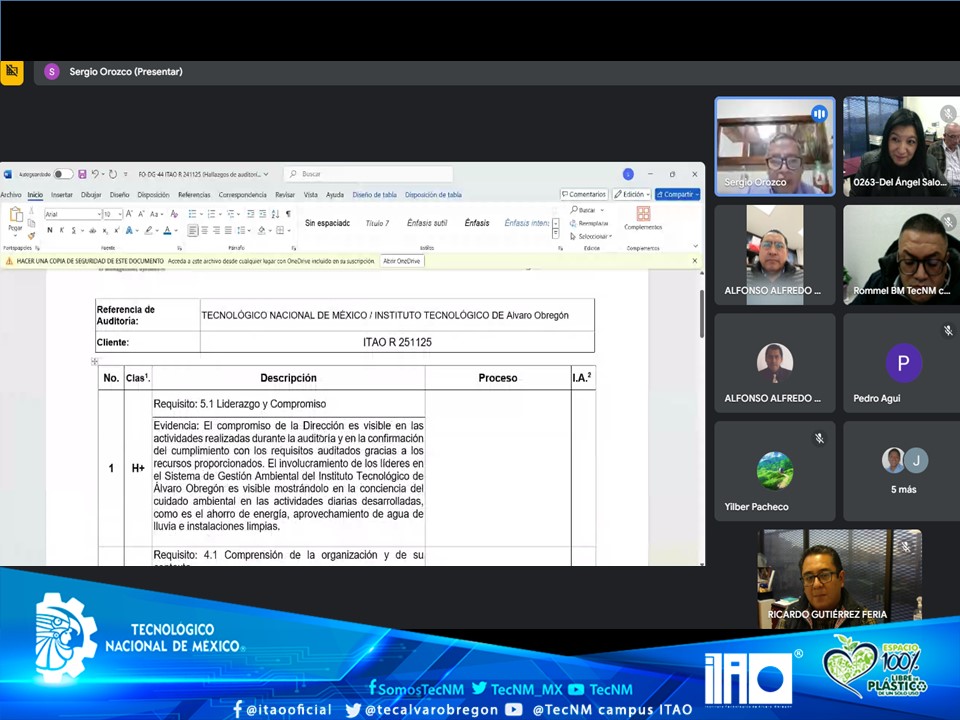Switch to the Dibujar ribbon tab
This screenshot has height=720, width=960.
click(x=91, y=195)
